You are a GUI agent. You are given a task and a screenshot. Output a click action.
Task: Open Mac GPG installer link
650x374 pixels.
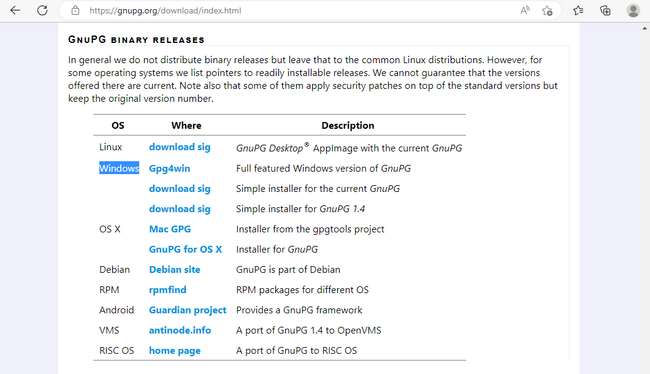coord(170,229)
